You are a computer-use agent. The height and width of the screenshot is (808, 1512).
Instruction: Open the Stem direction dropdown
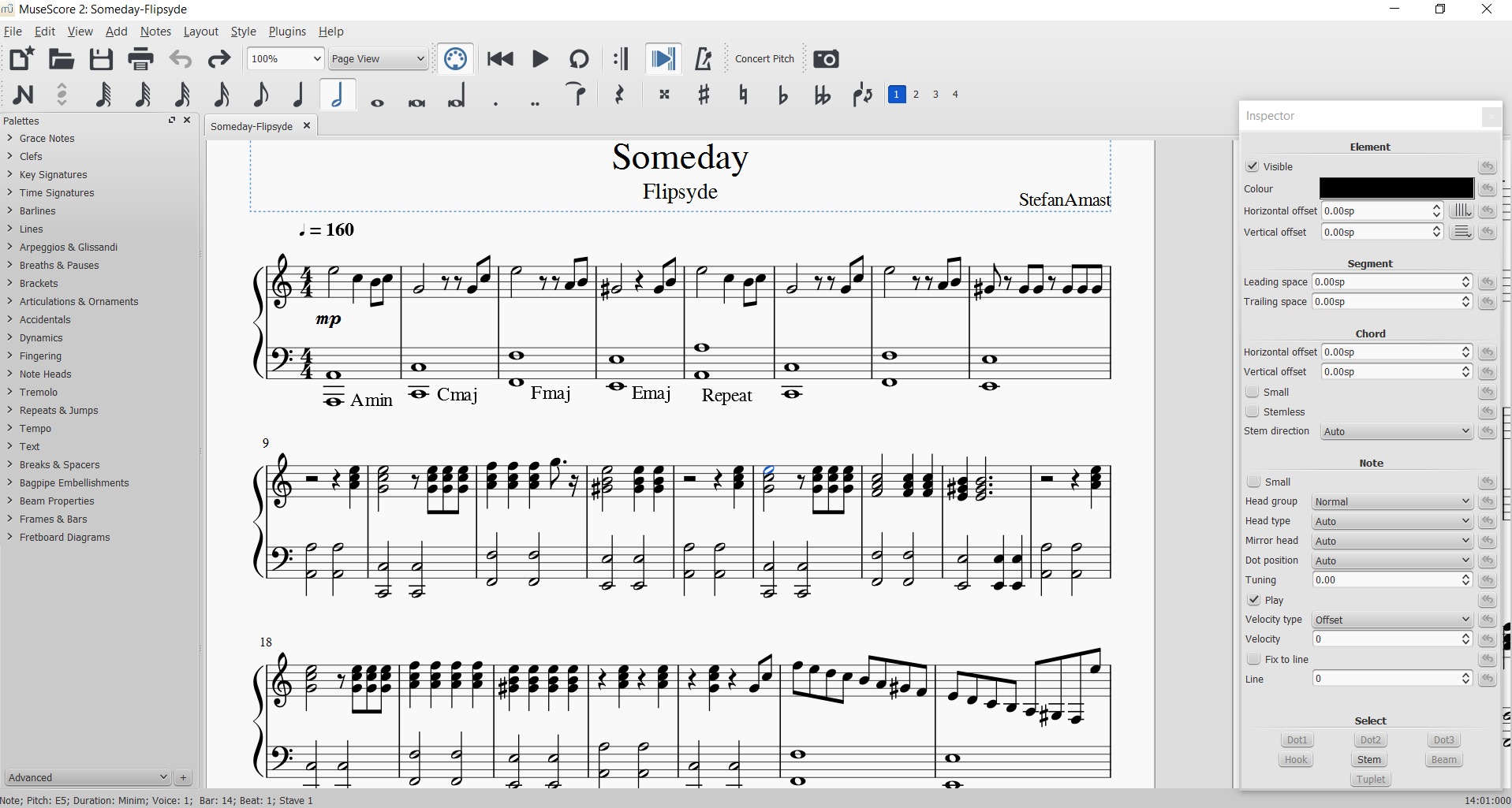(1396, 431)
